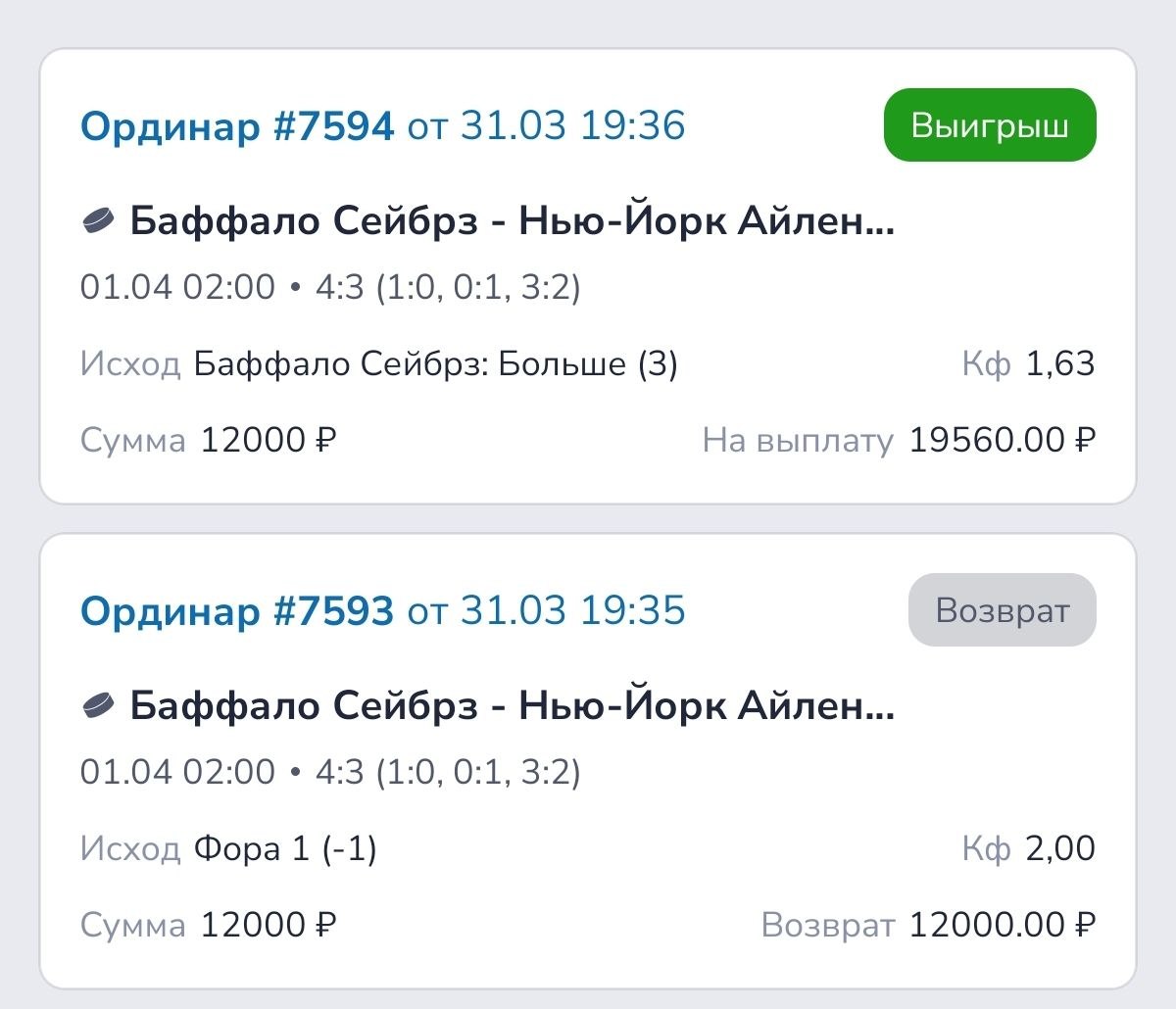Select the score line in bet #7594
This screenshot has width=1176, height=1009.
[330, 288]
